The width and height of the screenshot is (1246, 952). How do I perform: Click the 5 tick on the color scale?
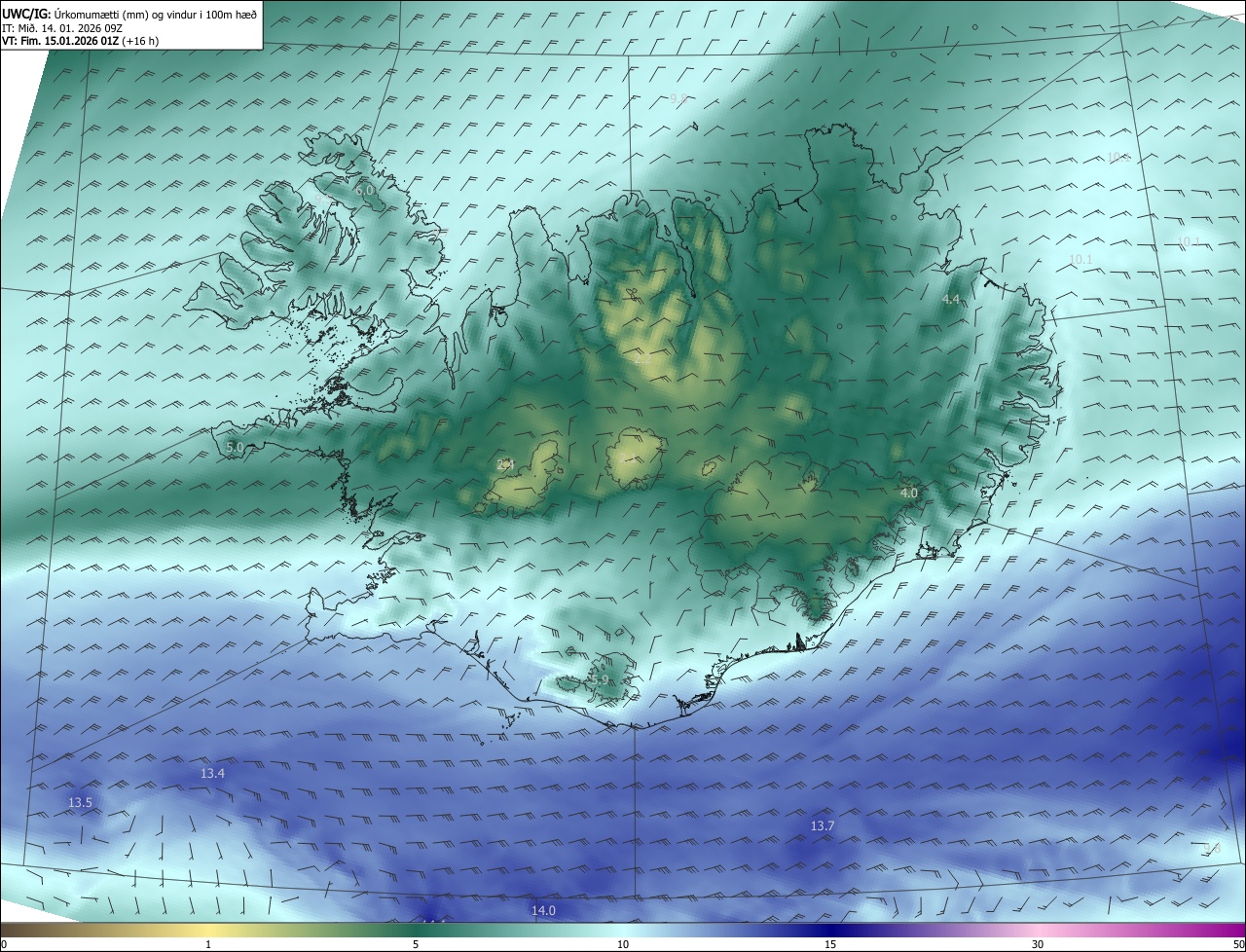click(416, 944)
